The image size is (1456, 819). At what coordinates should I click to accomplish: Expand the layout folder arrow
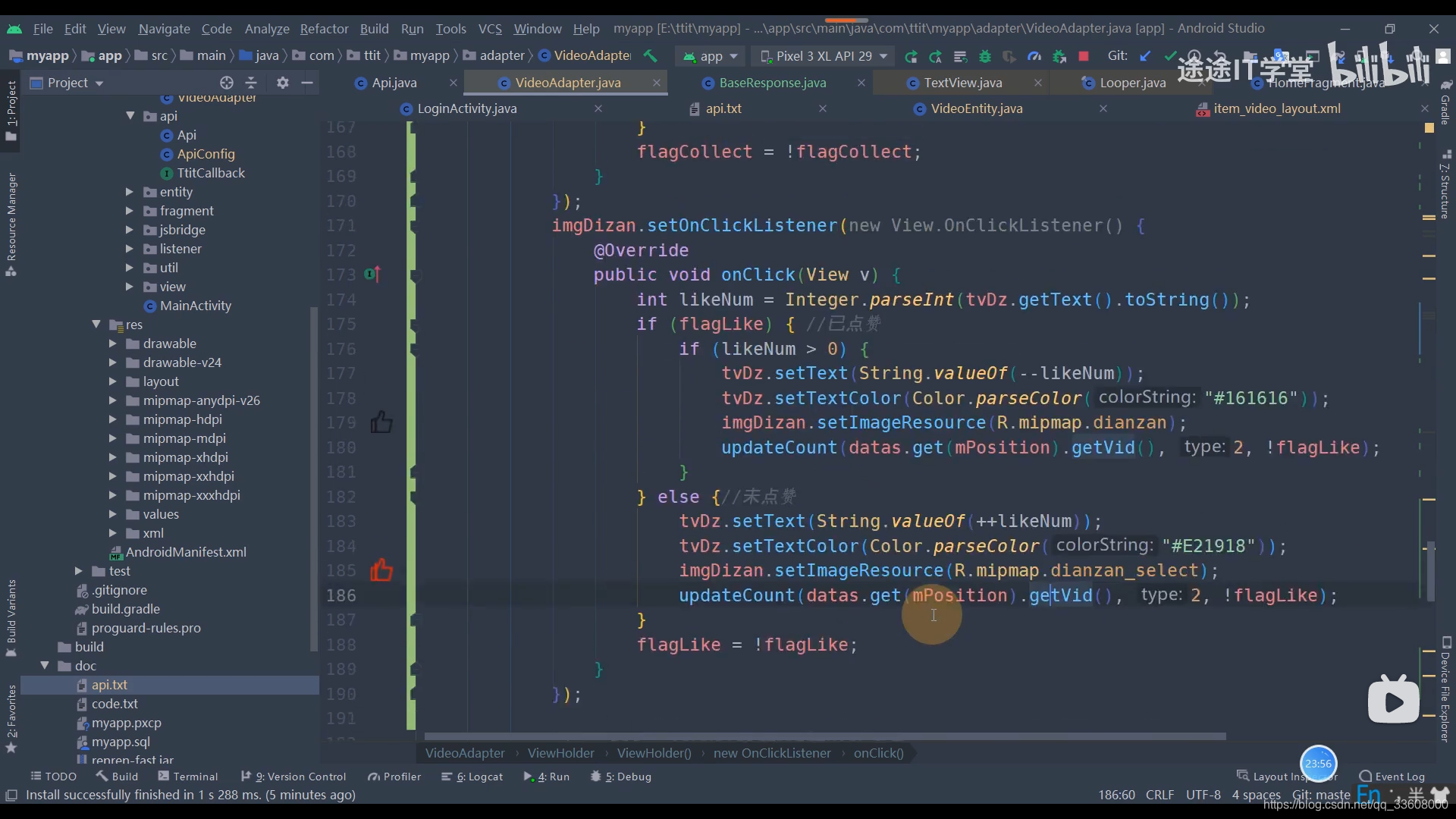tap(112, 381)
